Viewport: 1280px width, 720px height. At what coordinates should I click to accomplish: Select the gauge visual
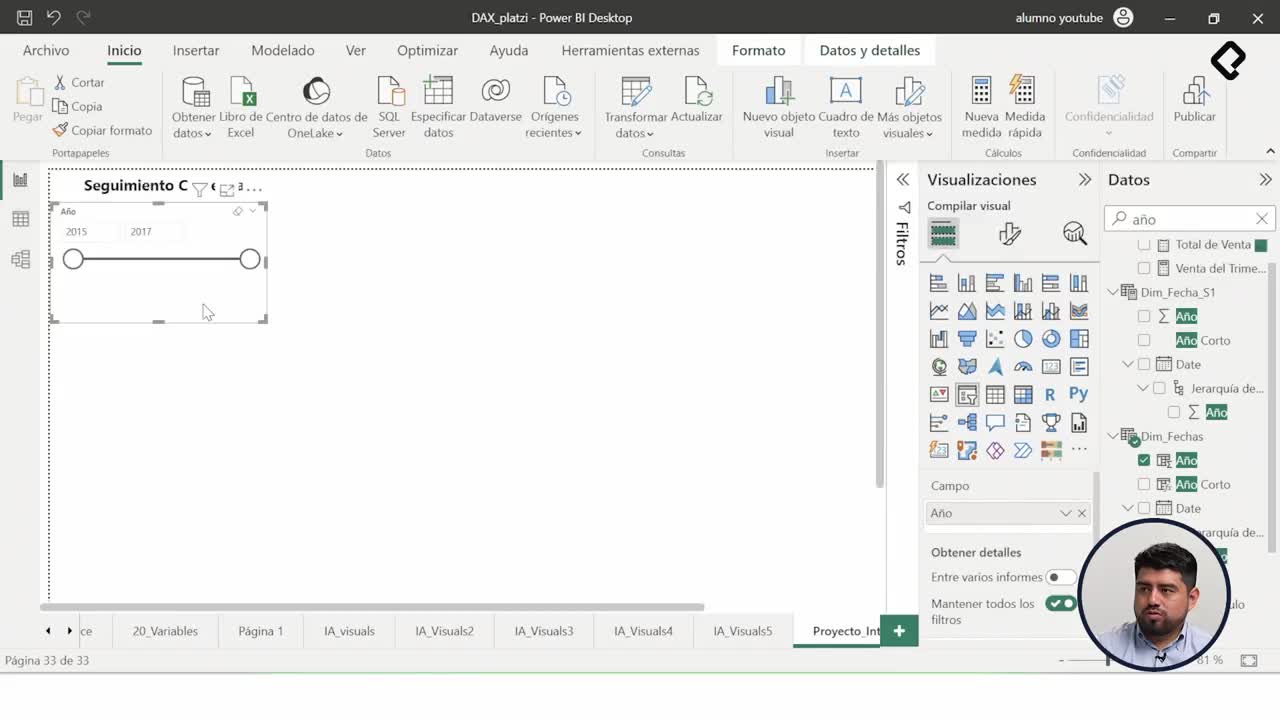tap(1022, 367)
